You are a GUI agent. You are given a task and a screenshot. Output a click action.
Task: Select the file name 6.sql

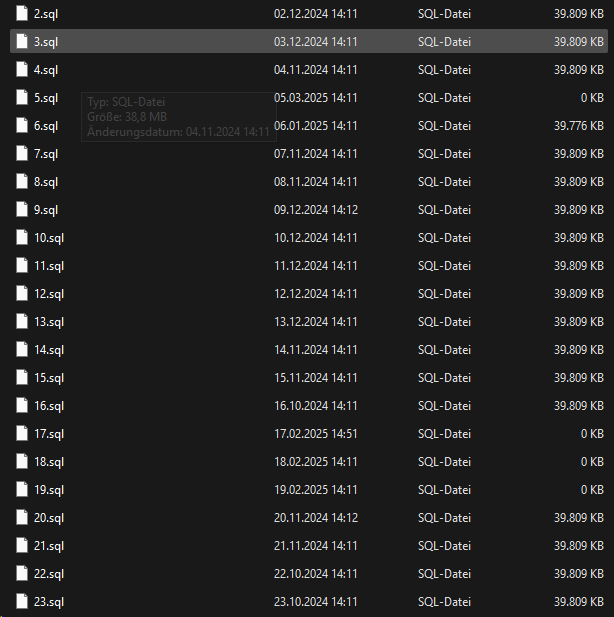click(46, 126)
